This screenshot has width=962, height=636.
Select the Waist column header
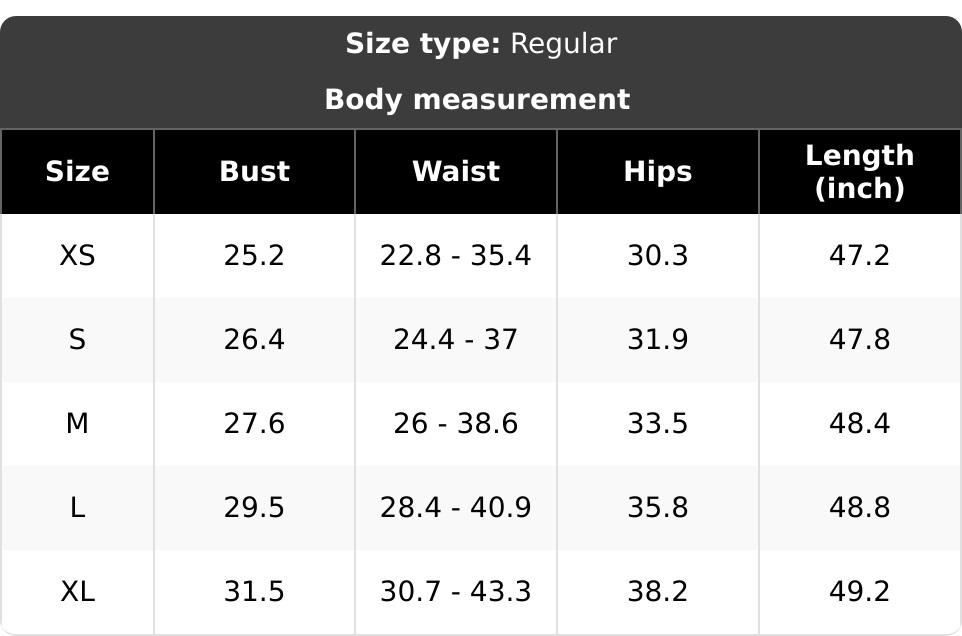click(456, 172)
